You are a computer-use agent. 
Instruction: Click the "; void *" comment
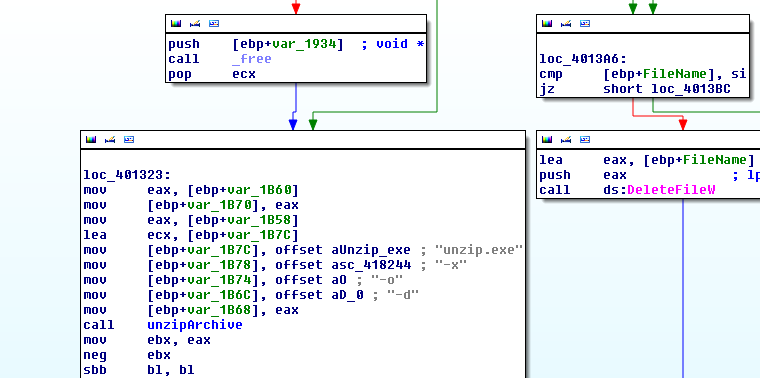(x=393, y=44)
